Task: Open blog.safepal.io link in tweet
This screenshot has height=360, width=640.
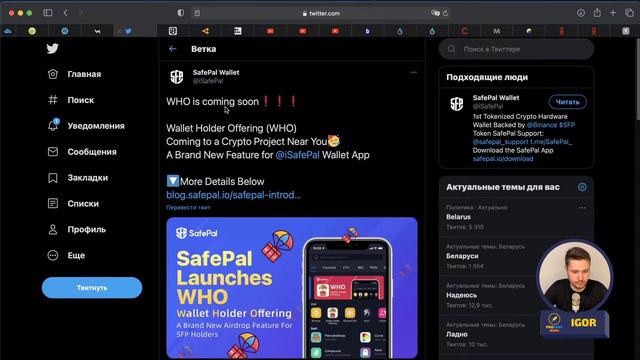Action: [x=233, y=195]
